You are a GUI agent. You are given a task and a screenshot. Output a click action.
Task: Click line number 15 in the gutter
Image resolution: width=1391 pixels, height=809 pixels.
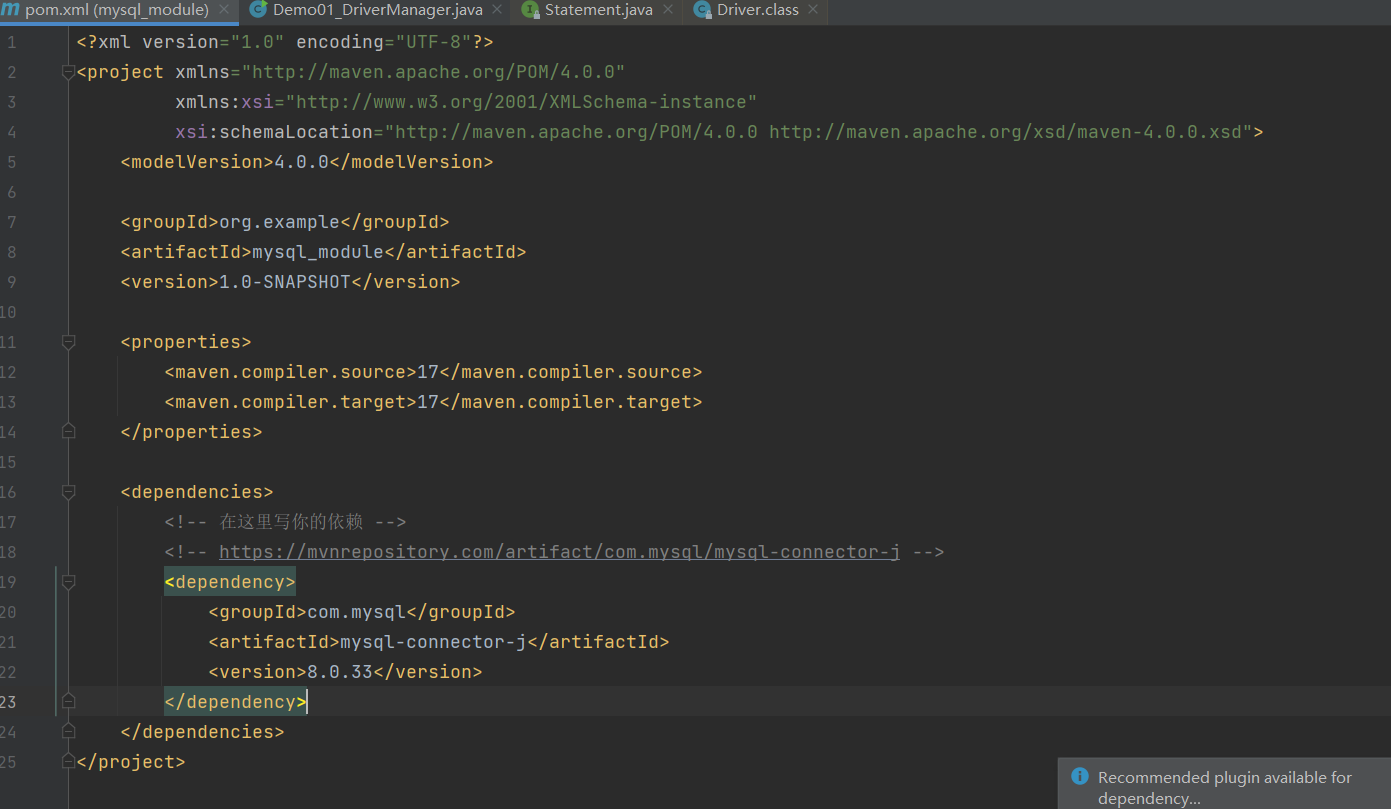8,462
